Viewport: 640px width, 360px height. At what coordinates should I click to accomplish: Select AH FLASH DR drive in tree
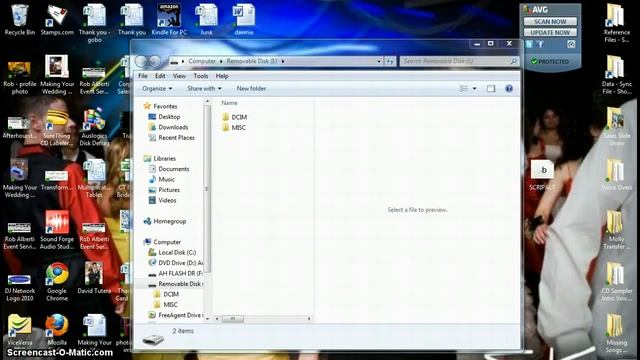176,273
